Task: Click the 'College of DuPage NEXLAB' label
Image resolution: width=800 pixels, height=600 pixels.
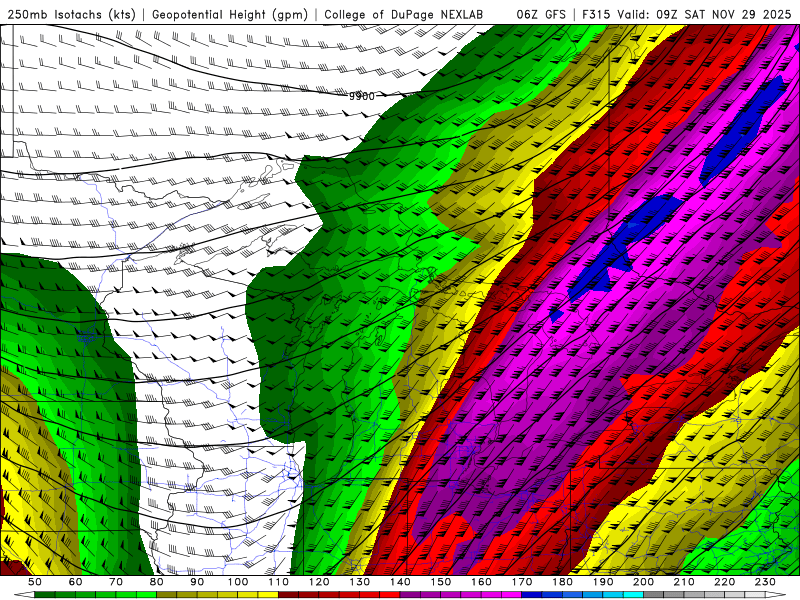Action: coord(404,15)
